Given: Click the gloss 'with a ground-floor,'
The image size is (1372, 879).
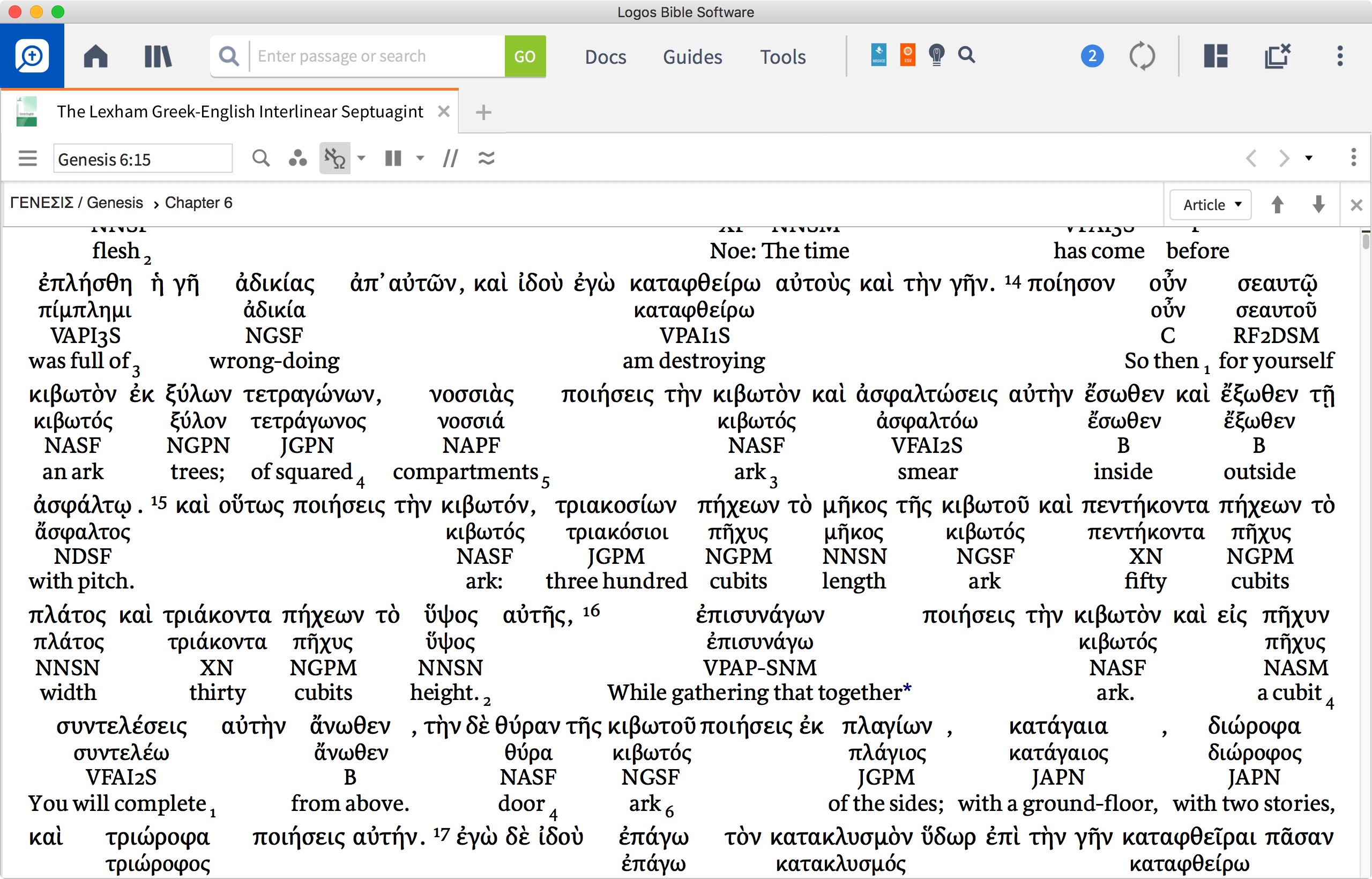Looking at the screenshot, I should click(1058, 803).
